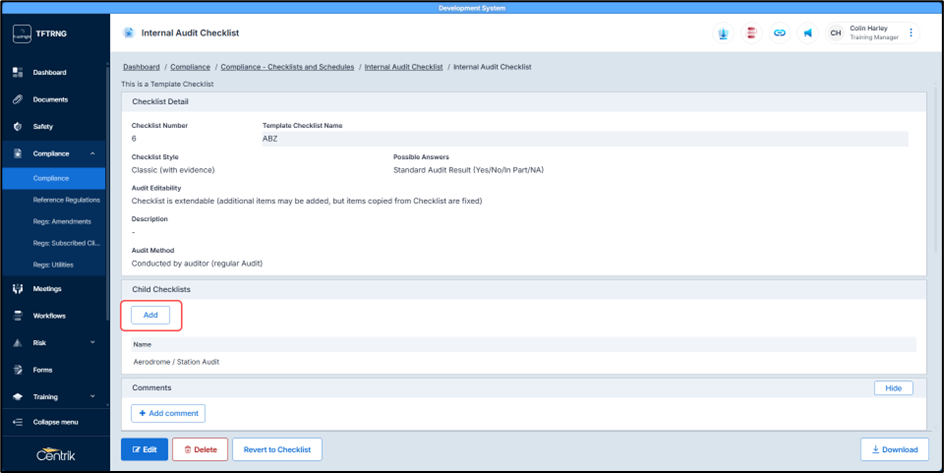Viewport: 944px width, 473px height.
Task: Click the page title checklist icon
Action: pyautogui.click(x=128, y=33)
